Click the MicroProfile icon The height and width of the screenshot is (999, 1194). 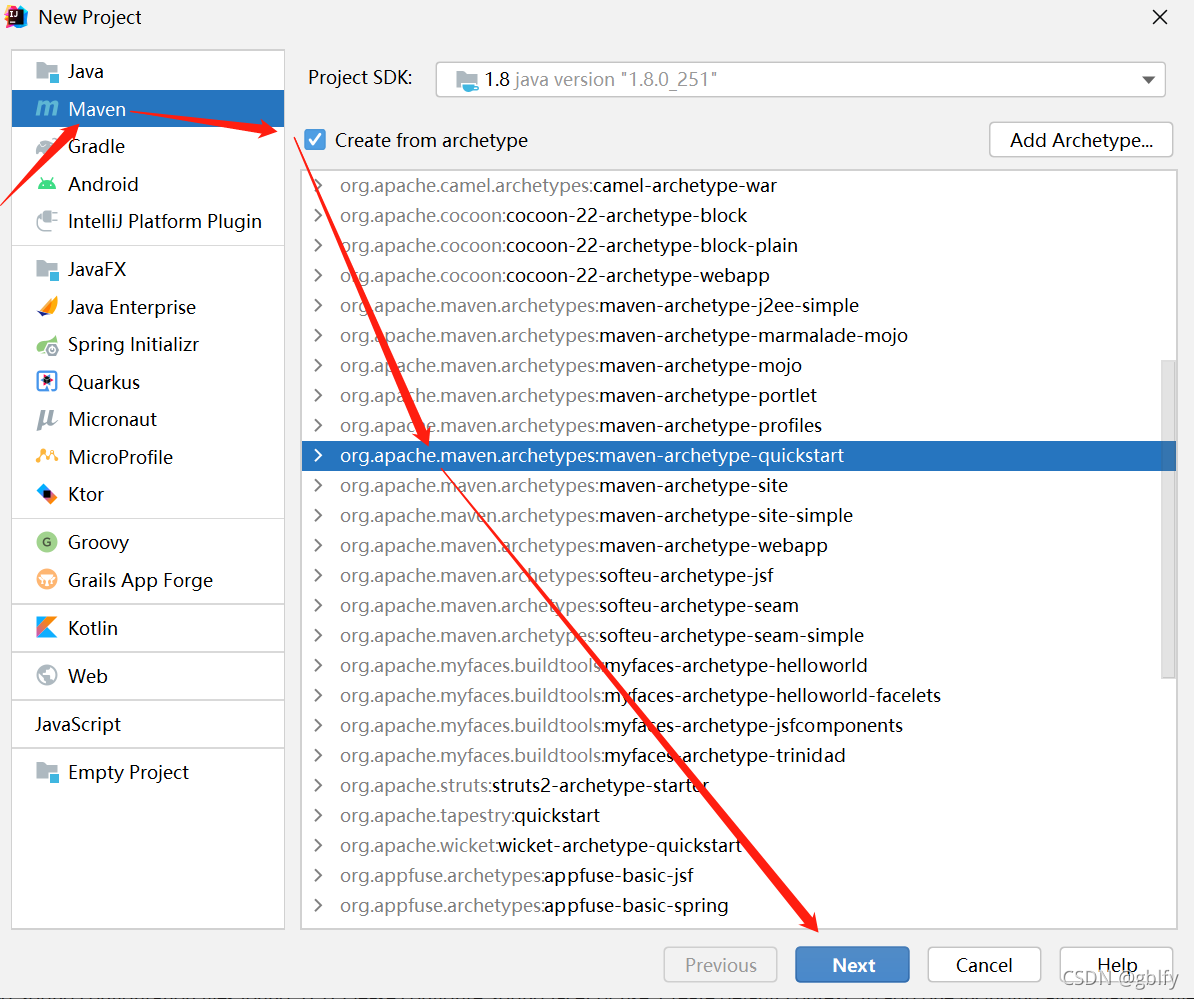click(x=47, y=457)
